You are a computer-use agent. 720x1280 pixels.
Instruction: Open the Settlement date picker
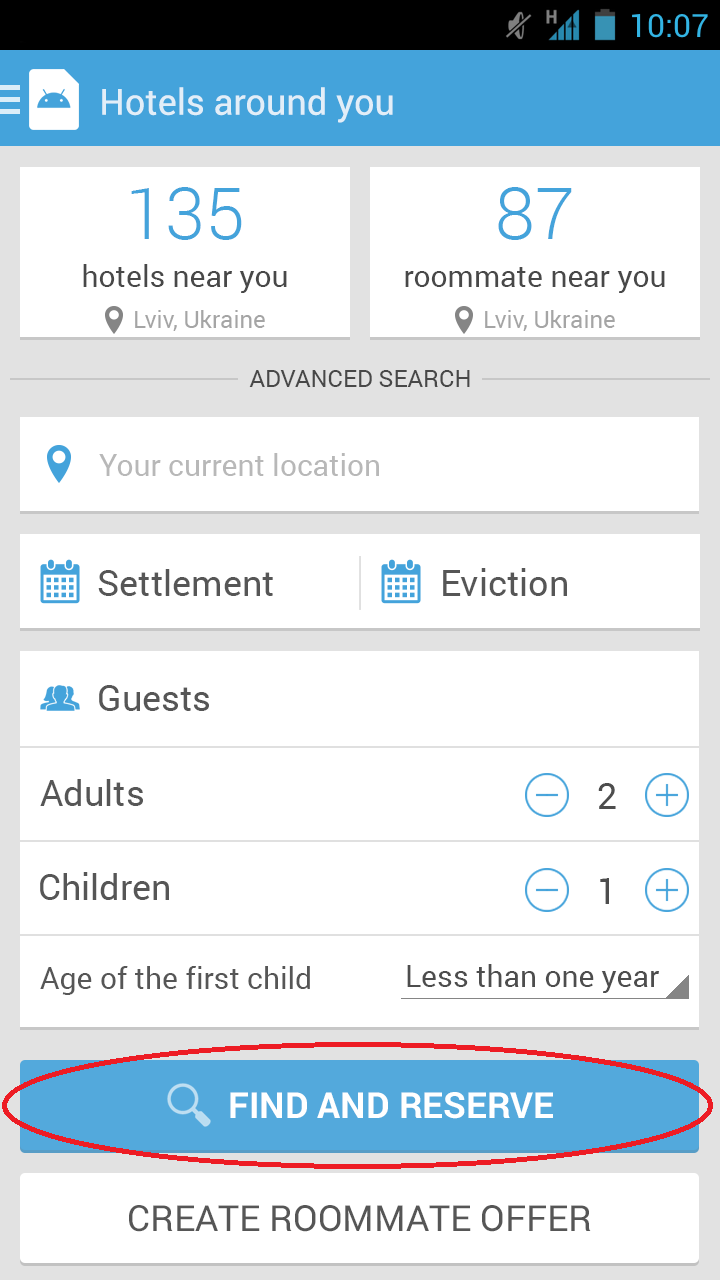186,583
